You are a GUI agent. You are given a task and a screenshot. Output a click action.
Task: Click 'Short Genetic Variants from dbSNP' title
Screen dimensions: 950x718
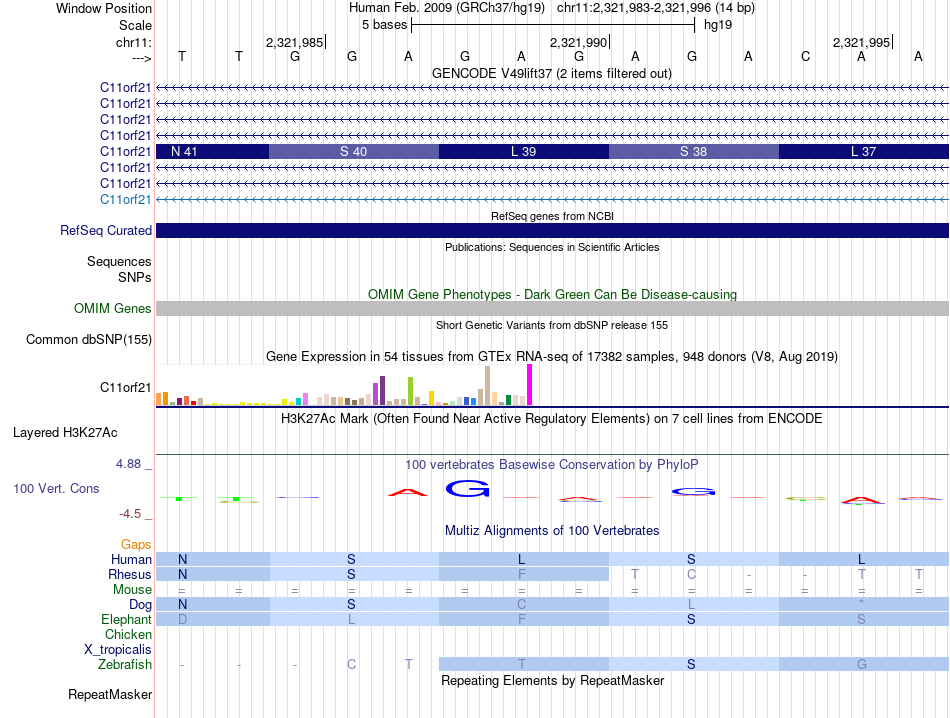pos(552,325)
